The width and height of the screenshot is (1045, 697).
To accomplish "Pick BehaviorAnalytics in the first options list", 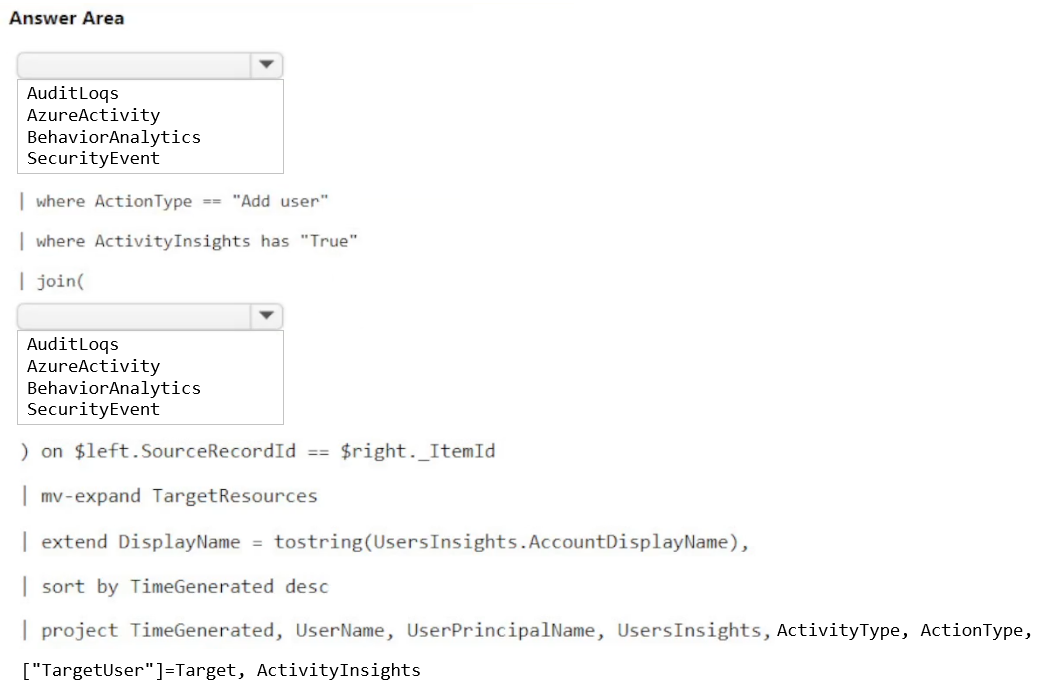I will (113, 137).
